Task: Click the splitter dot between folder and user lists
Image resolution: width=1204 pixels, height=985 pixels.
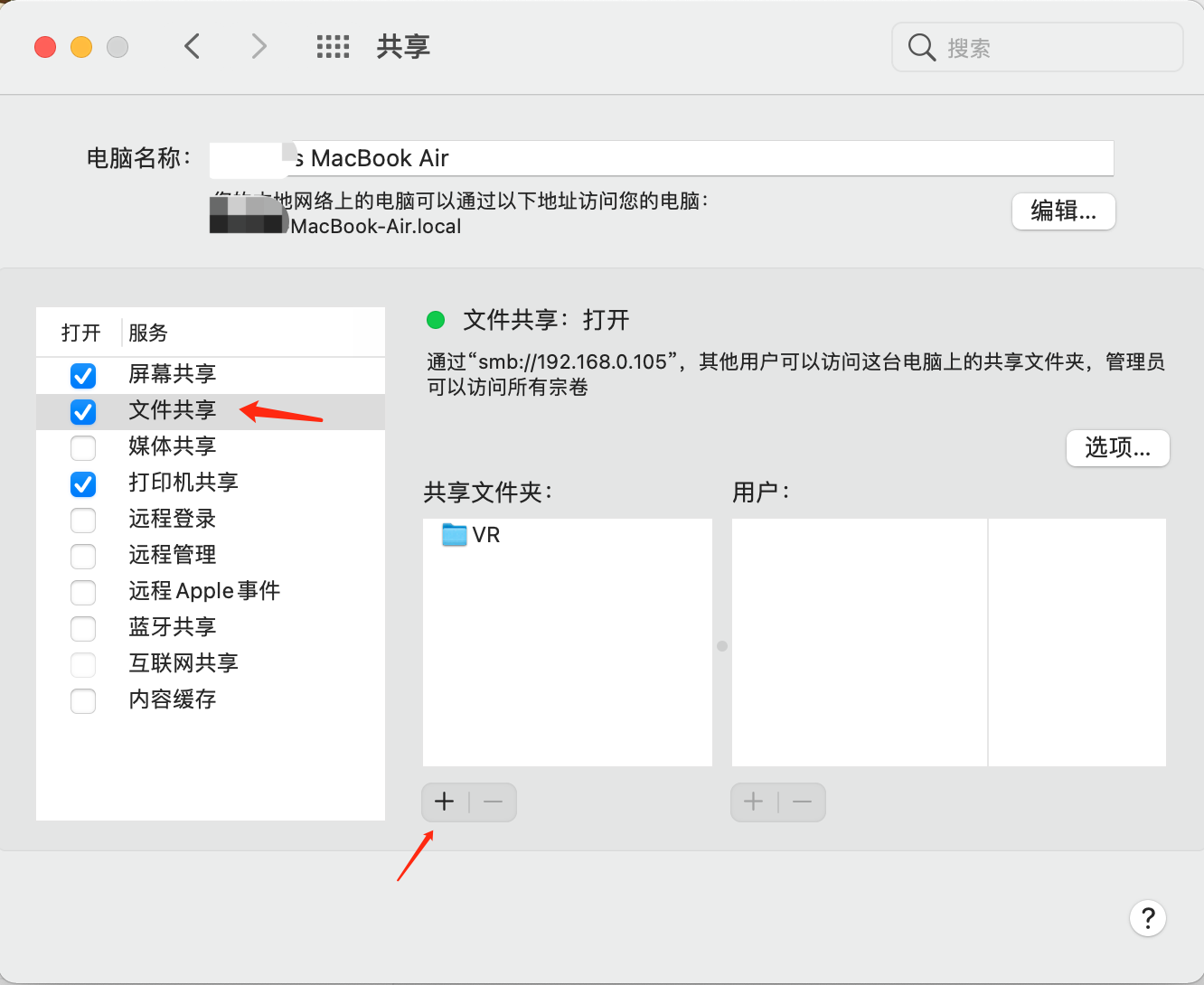Action: click(722, 646)
